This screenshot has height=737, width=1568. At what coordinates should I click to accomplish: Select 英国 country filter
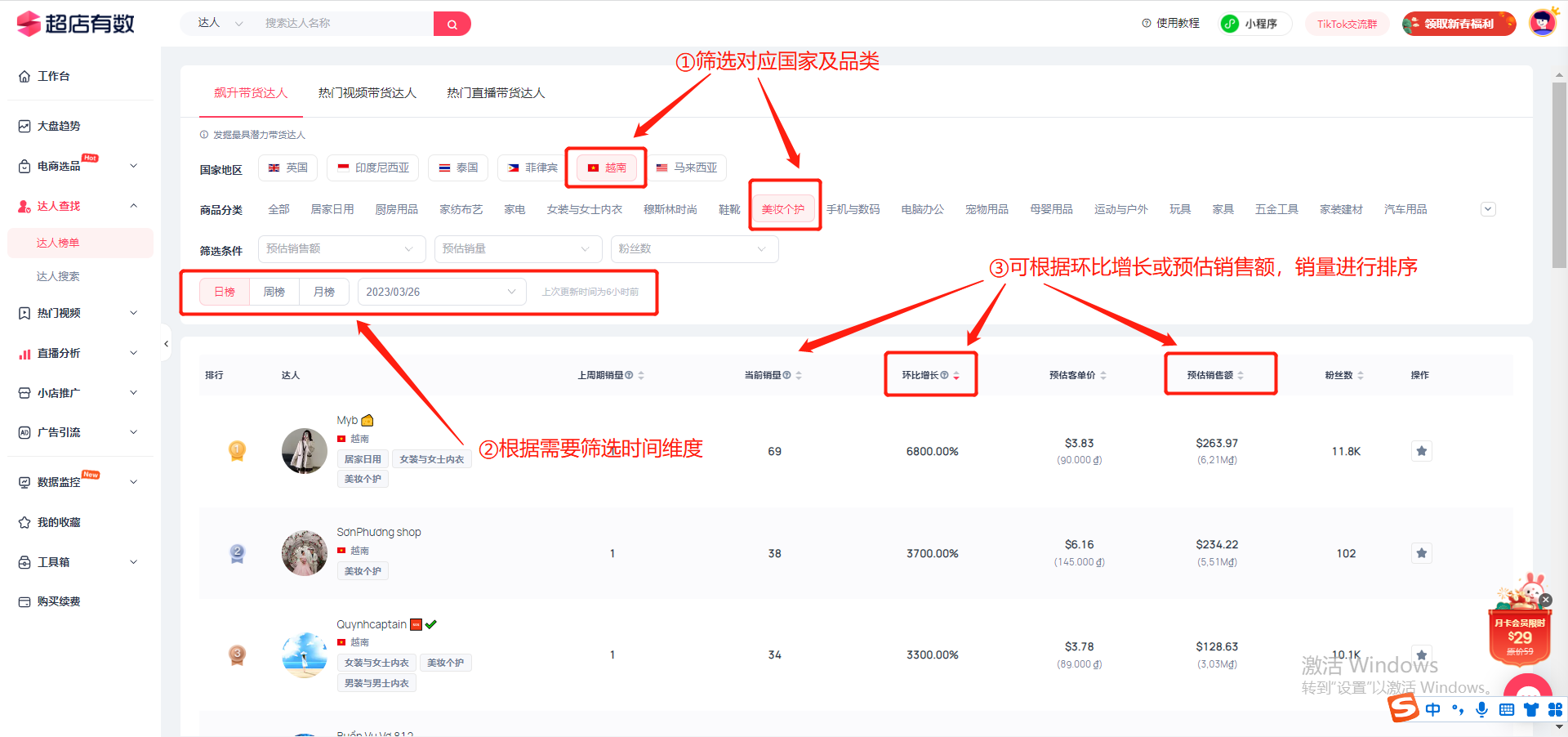[x=287, y=167]
